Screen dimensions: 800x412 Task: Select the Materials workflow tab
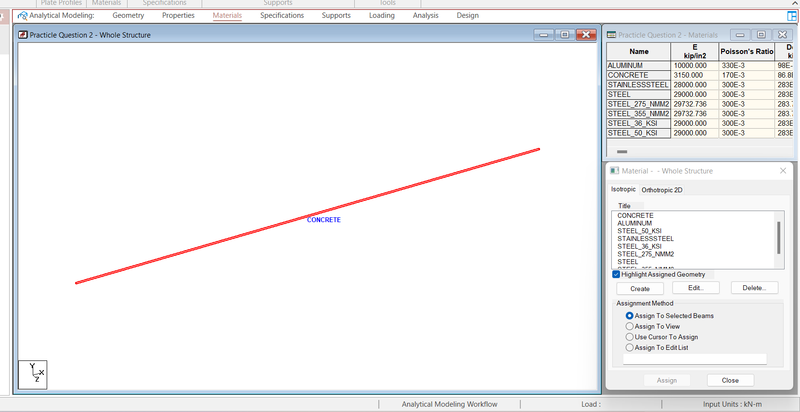pos(227,15)
